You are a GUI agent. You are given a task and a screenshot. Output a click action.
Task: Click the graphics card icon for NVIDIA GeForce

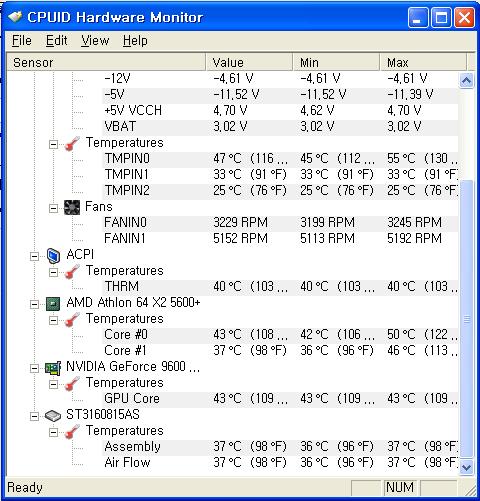pyautogui.click(x=53, y=368)
